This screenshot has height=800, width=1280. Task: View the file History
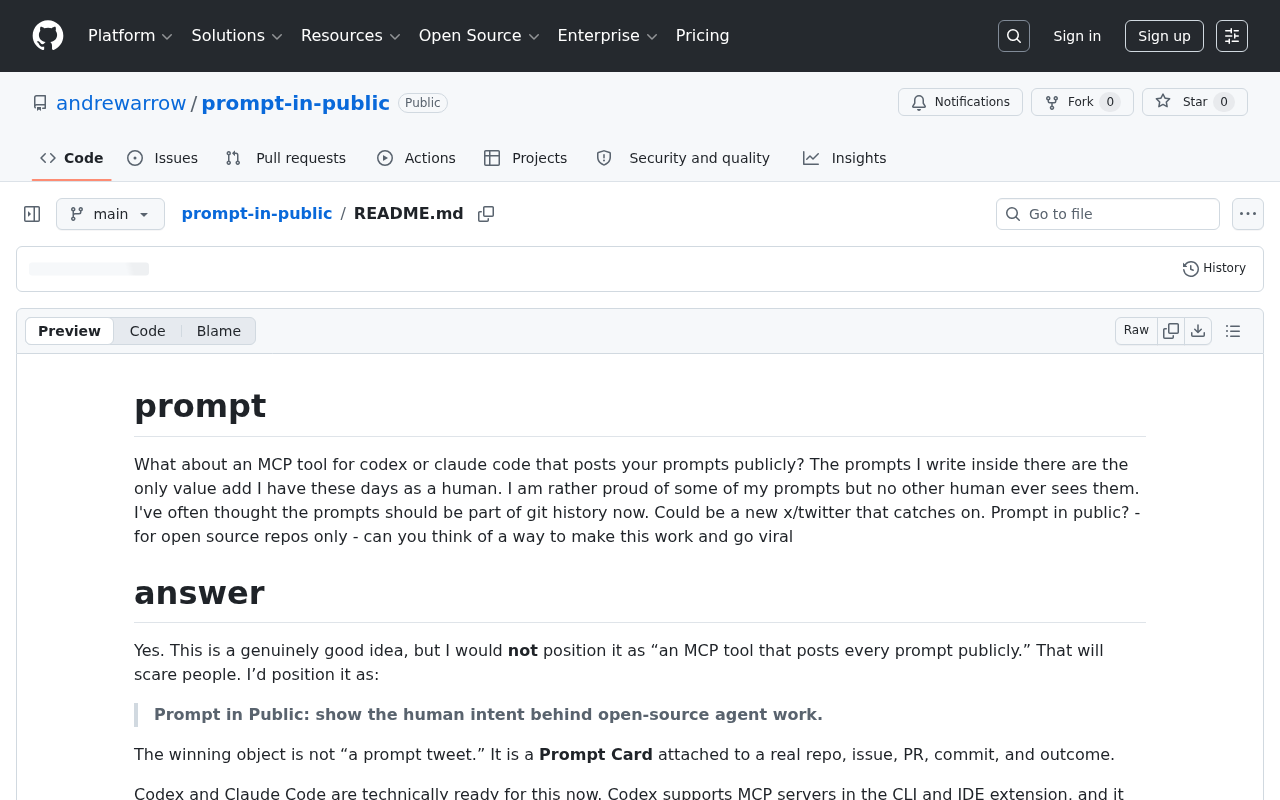(x=1214, y=268)
